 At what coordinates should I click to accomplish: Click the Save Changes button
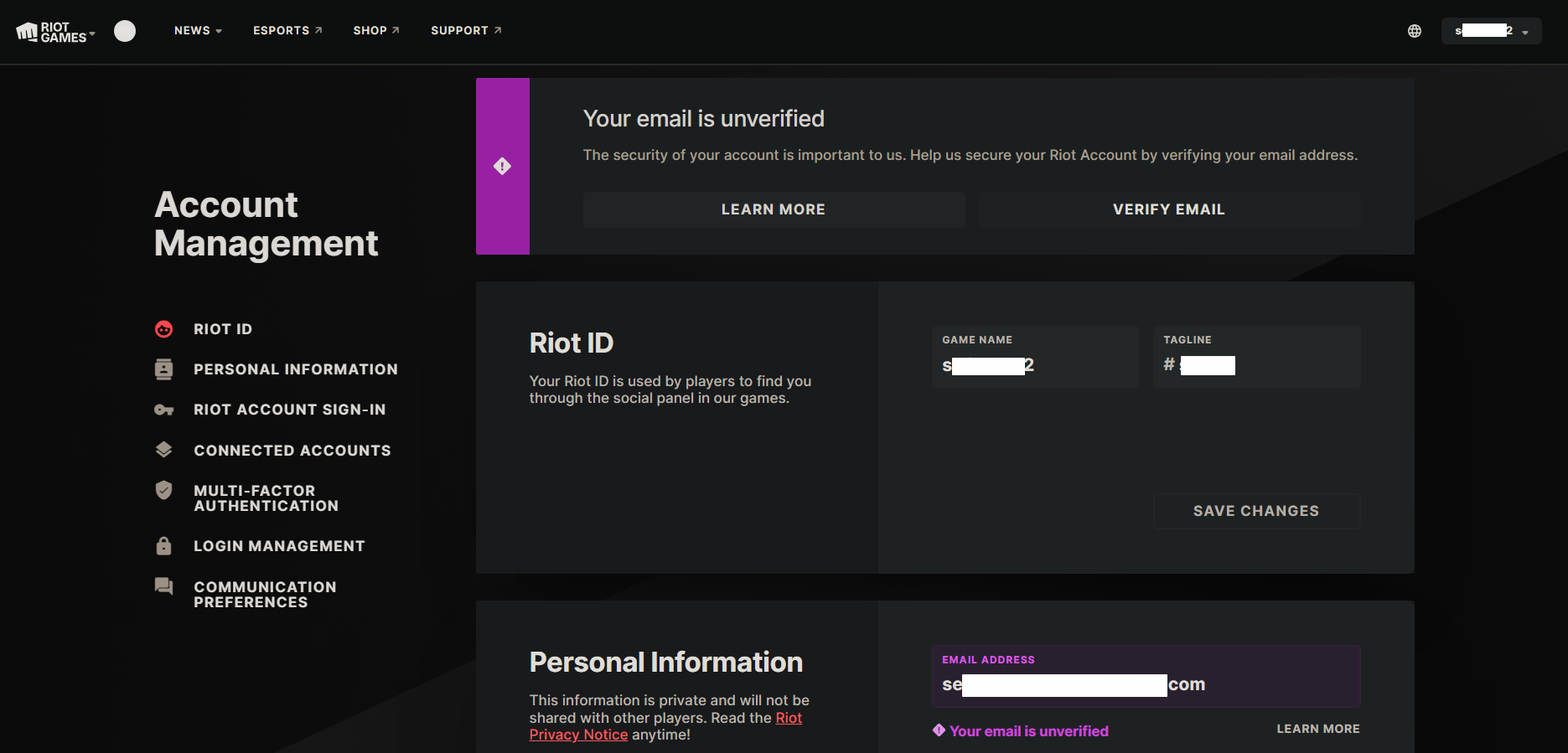(1256, 511)
